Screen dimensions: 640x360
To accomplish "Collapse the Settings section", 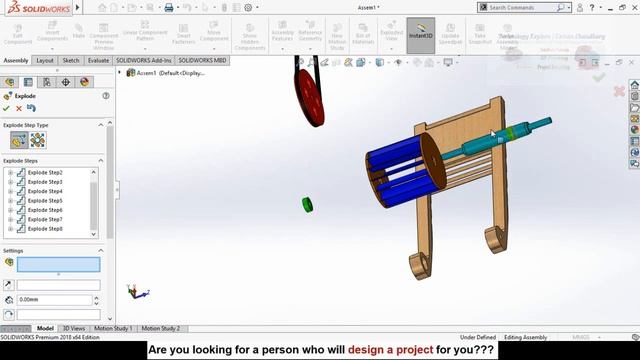I will pyautogui.click(x=100, y=251).
